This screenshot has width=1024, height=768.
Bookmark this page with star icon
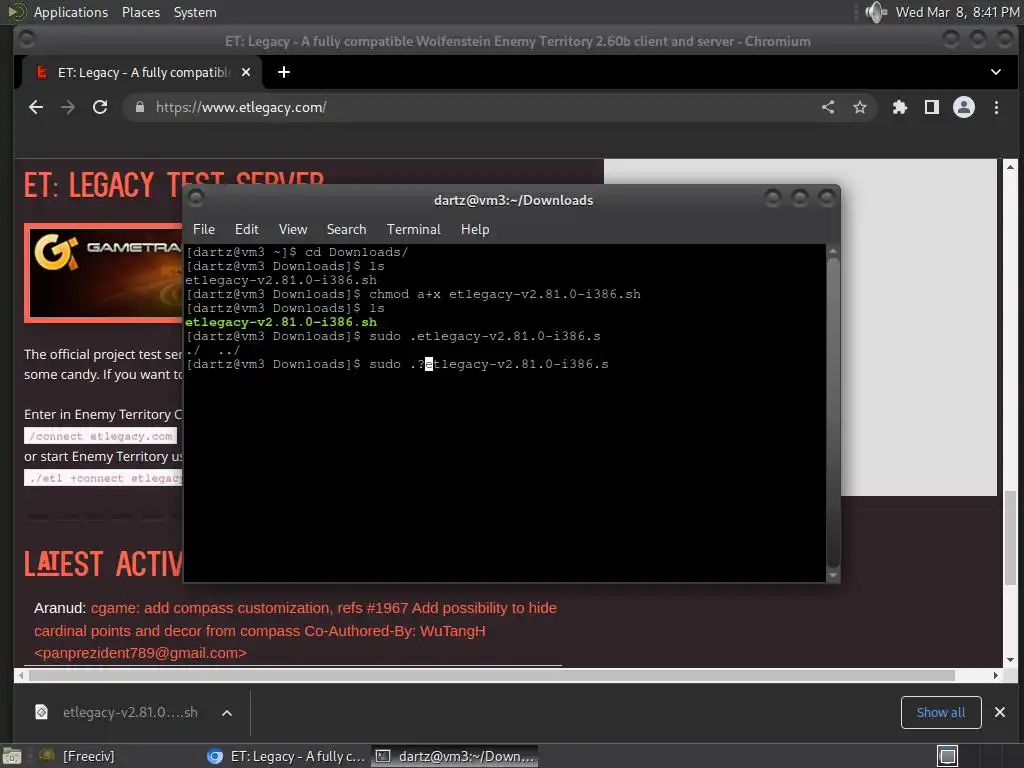[859, 107]
